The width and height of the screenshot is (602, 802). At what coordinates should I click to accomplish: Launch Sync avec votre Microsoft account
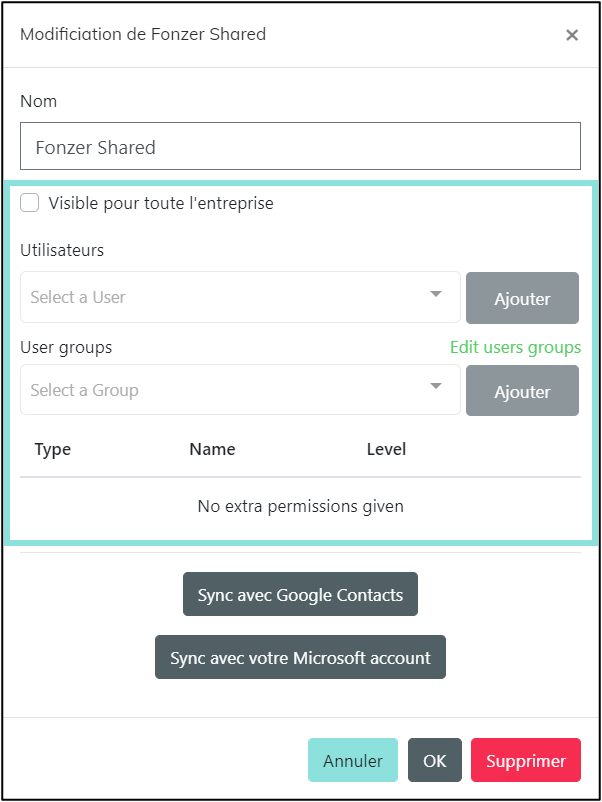pyautogui.click(x=300, y=658)
